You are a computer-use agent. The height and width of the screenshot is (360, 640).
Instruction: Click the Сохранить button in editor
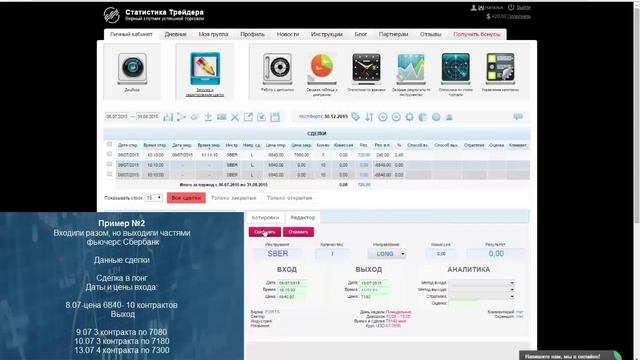(x=264, y=232)
